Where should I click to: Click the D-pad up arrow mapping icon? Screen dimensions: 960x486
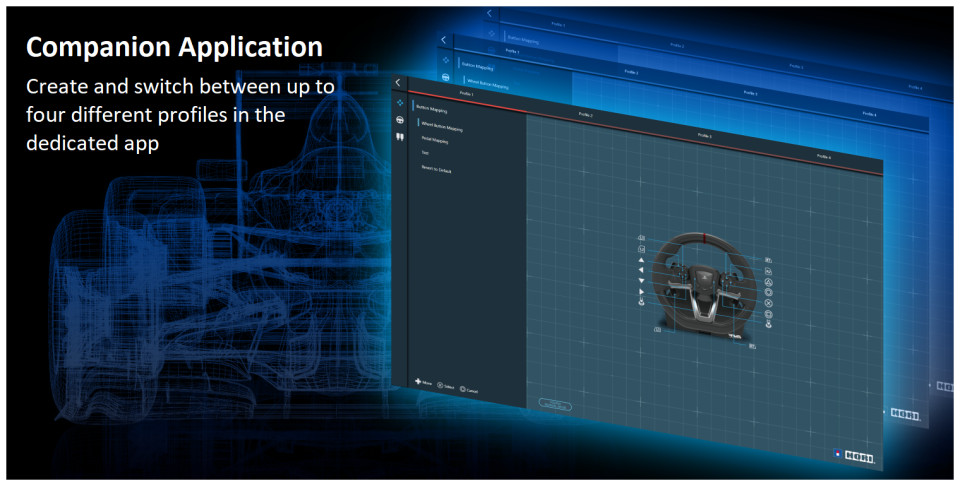[x=641, y=260]
